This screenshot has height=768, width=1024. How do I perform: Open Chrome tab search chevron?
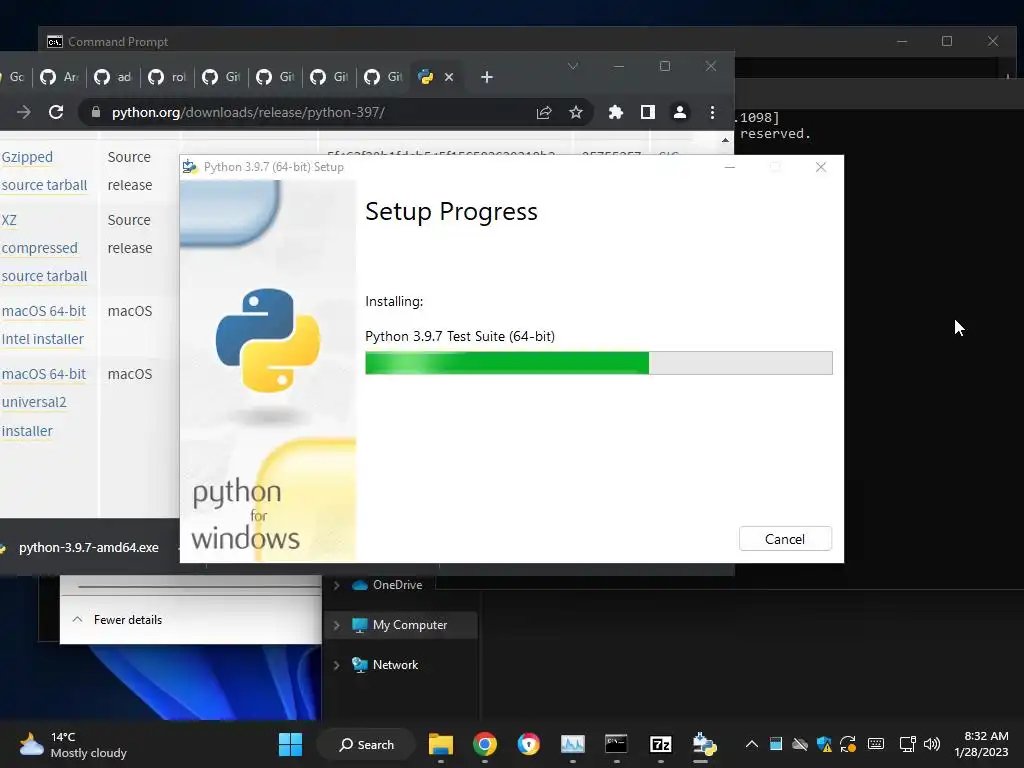tap(573, 66)
